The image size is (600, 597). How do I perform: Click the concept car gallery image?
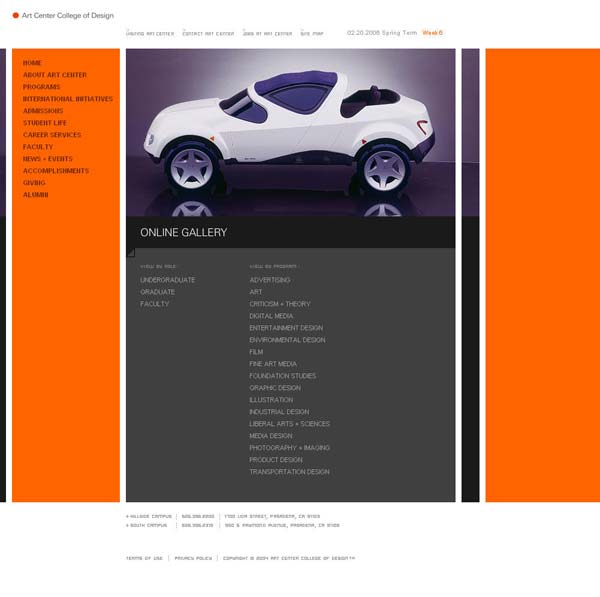(291, 132)
